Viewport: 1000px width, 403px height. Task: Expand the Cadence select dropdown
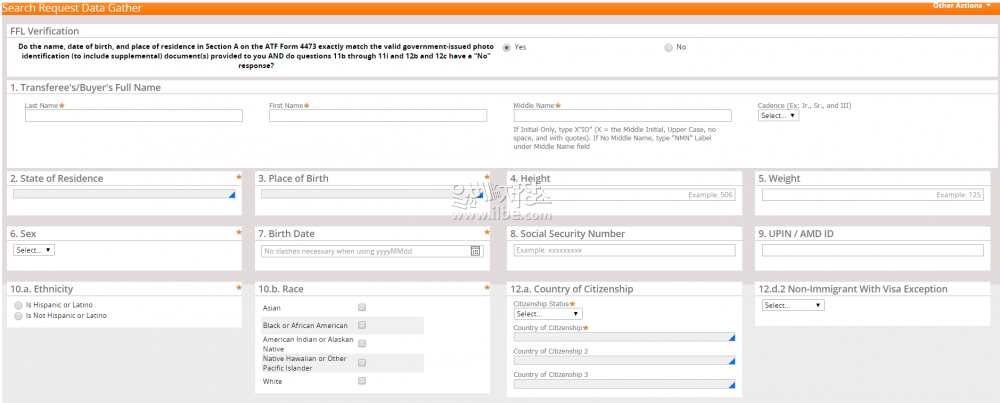click(778, 116)
